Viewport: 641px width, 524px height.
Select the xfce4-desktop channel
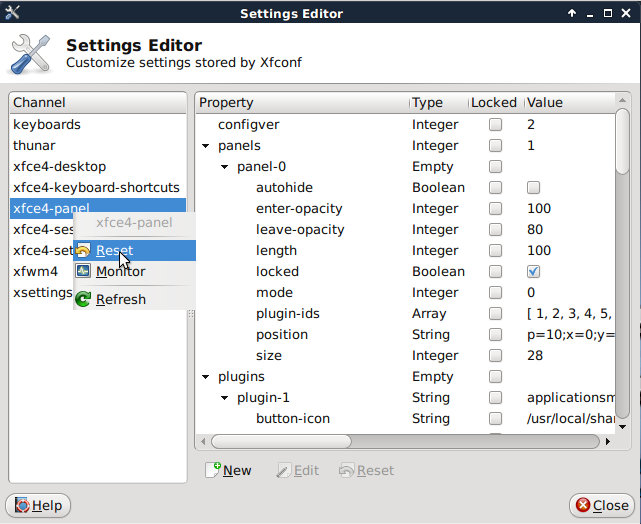[x=98, y=166]
